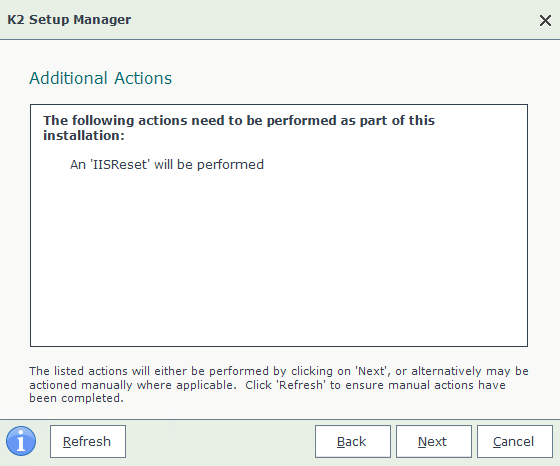The height and width of the screenshot is (466, 560).
Task: Click the word 'installation:' in the list header
Action: tap(84, 136)
